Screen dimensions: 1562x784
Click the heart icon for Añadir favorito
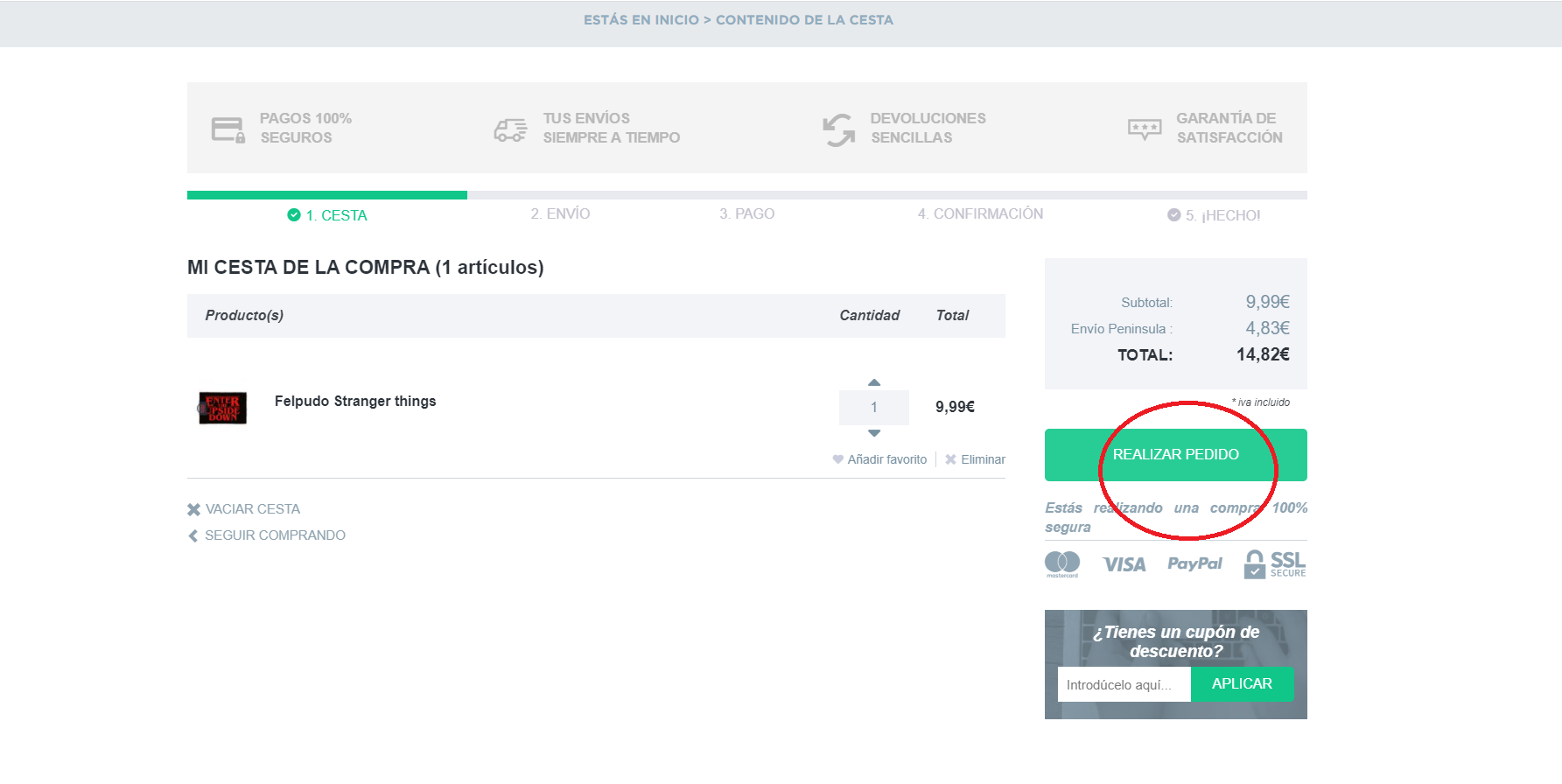coord(837,459)
